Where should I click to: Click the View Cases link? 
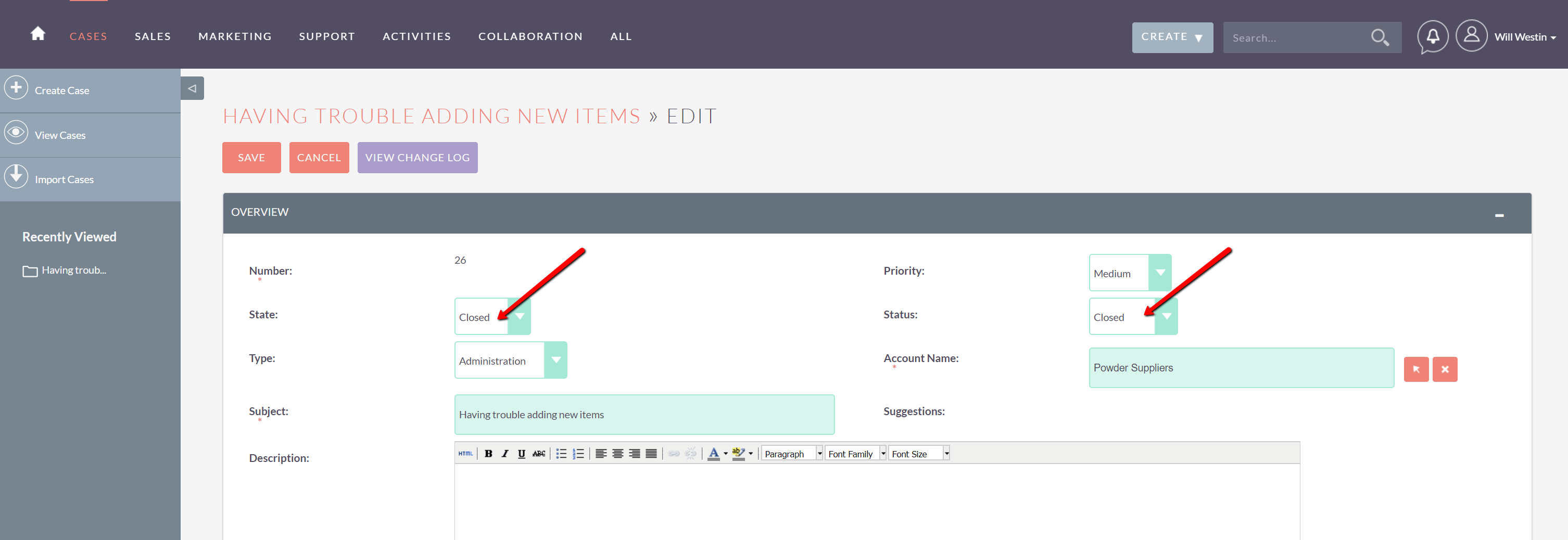click(x=60, y=135)
